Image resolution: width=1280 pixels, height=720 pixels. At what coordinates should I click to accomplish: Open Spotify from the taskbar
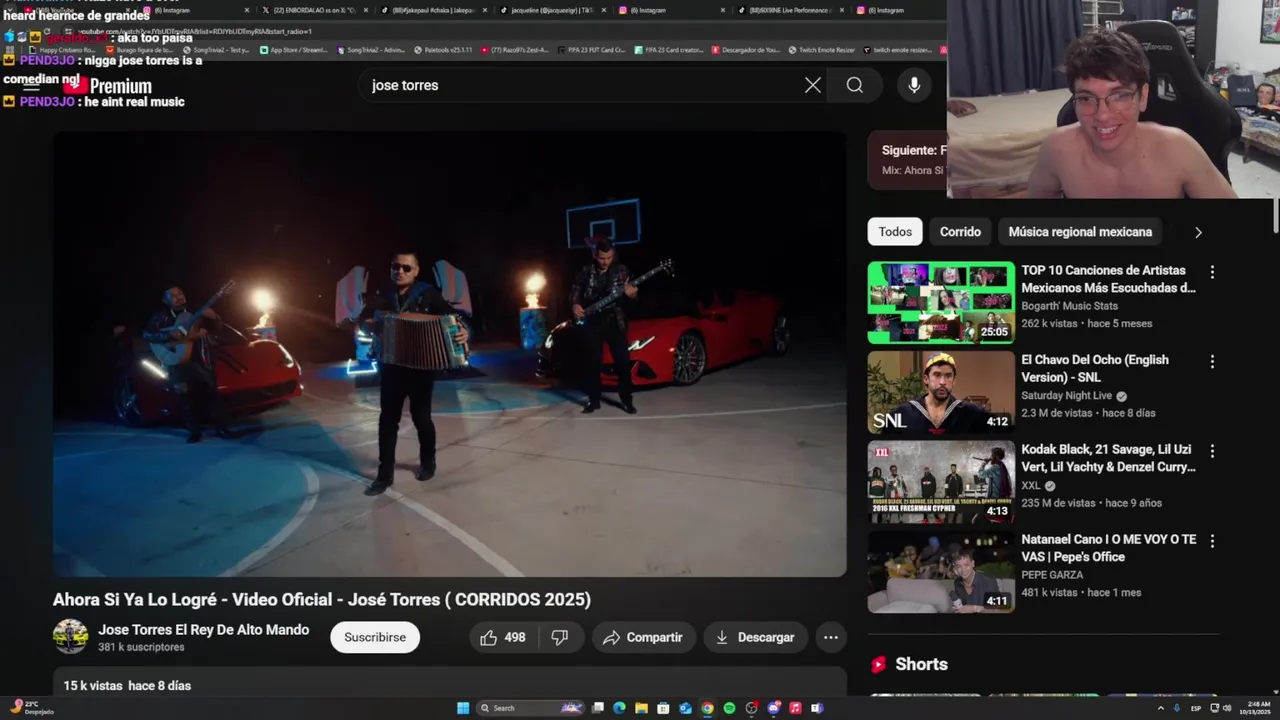click(729, 708)
